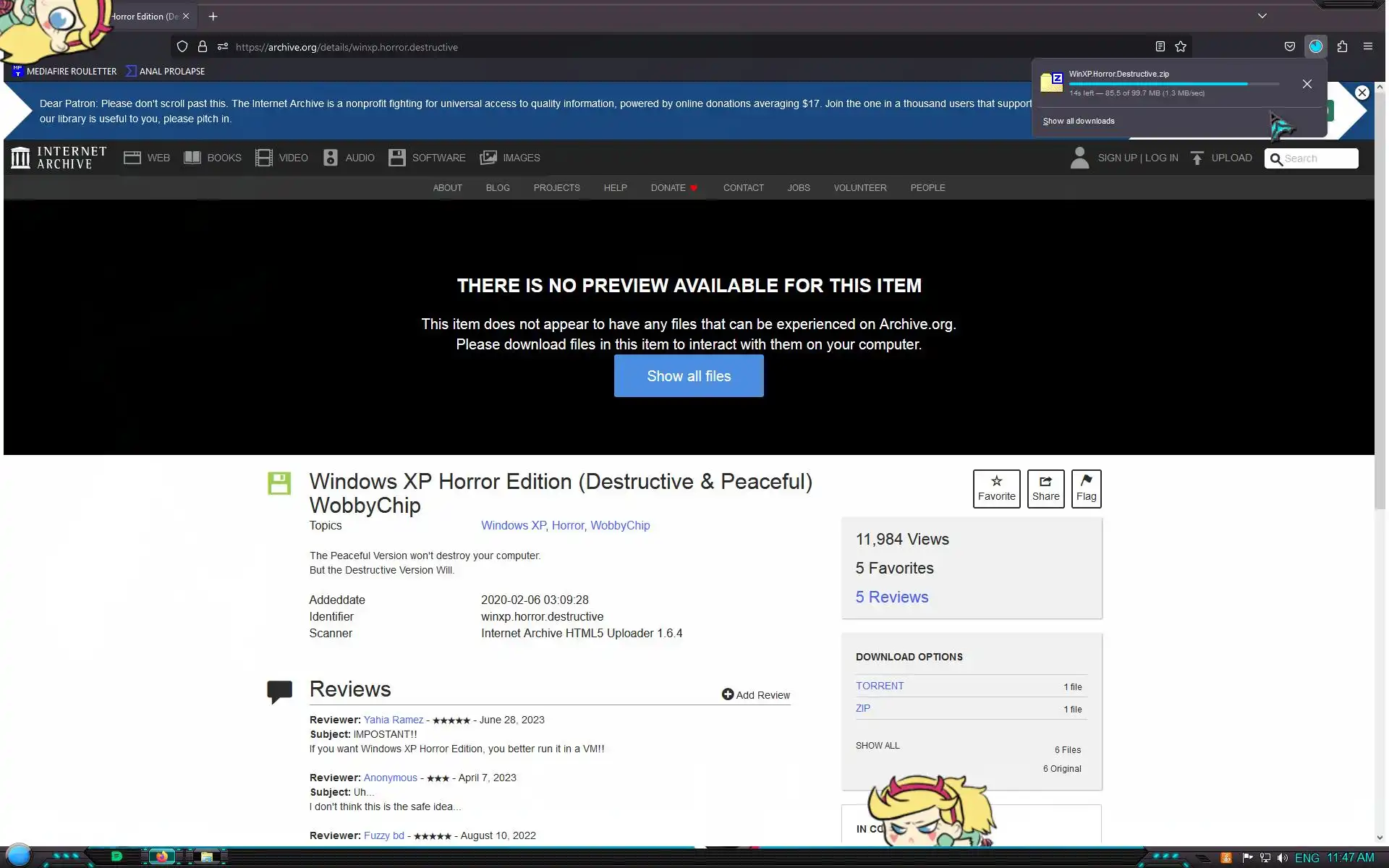
Task: Dismiss the donation banner with X icon
Action: tap(1362, 93)
